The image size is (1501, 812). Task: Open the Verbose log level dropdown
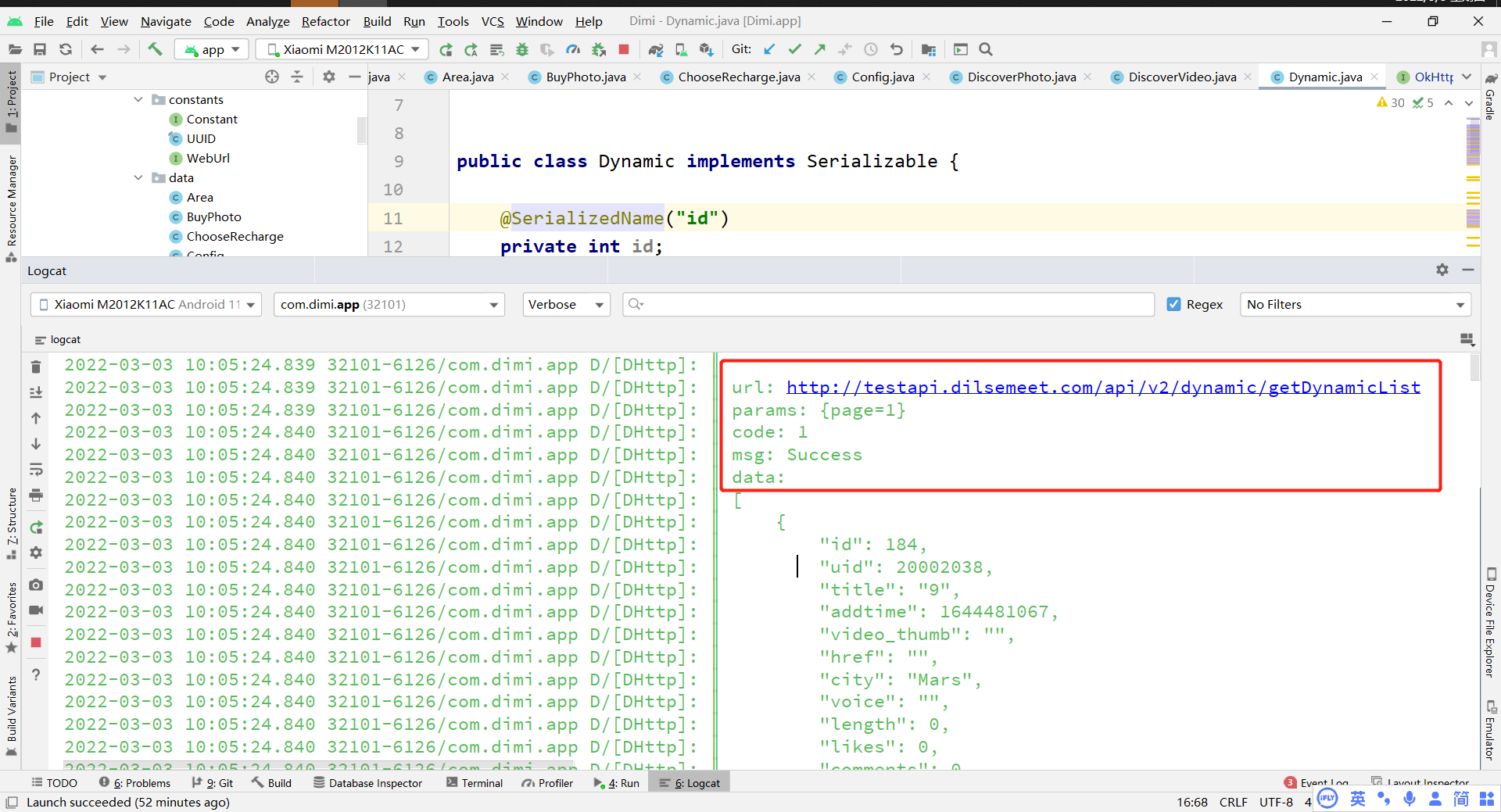coord(566,304)
